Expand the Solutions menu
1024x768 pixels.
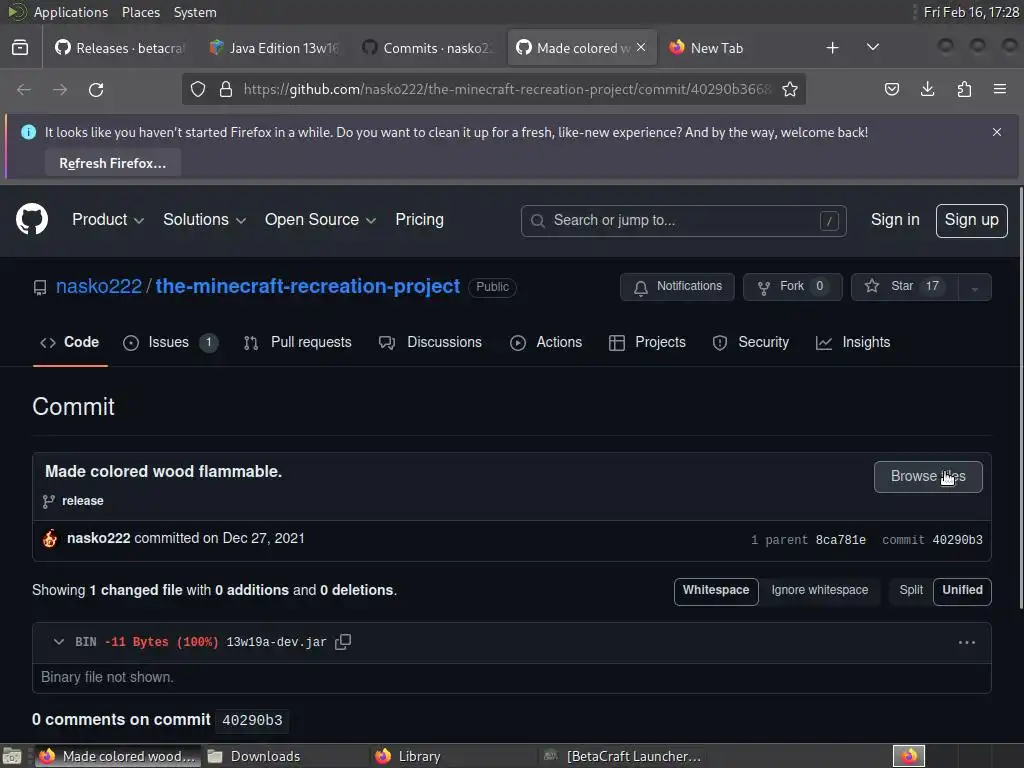tap(204, 220)
